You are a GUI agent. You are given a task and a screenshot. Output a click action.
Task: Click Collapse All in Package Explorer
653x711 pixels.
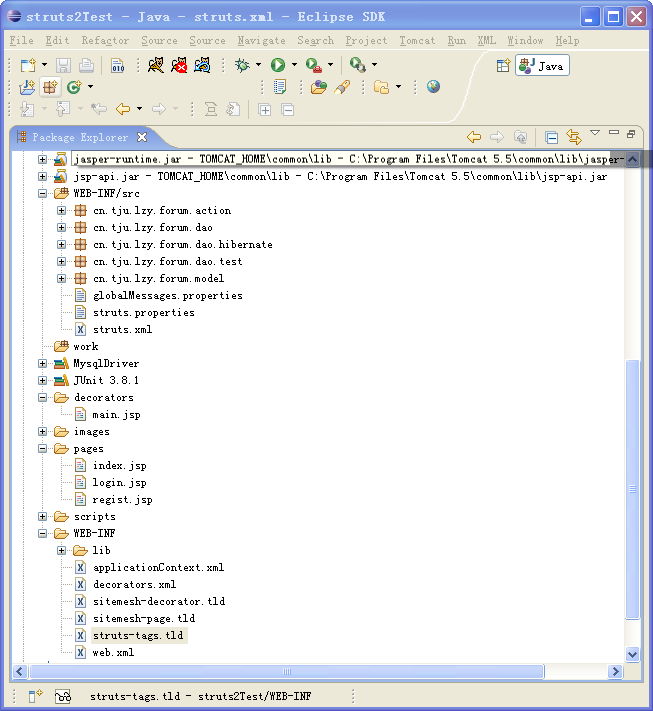coord(551,137)
